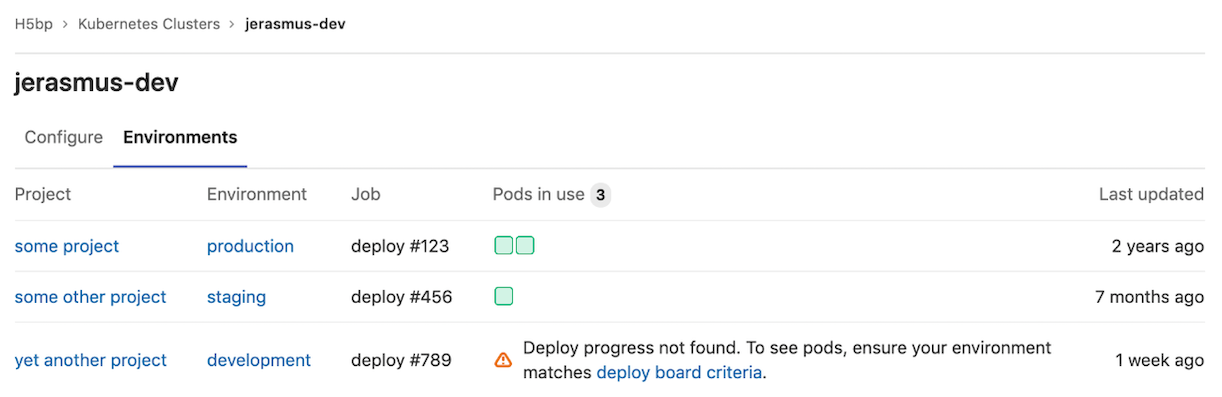Switch to the Configure tab
The height and width of the screenshot is (397, 1222).
tap(64, 137)
